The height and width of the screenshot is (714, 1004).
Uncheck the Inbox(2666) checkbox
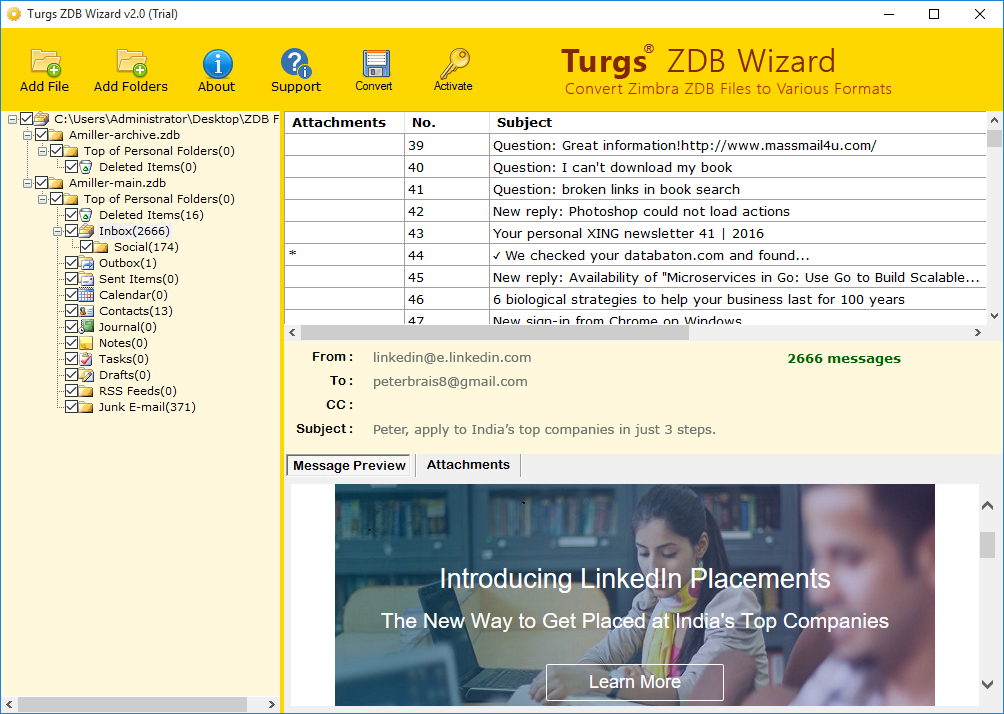[x=72, y=231]
